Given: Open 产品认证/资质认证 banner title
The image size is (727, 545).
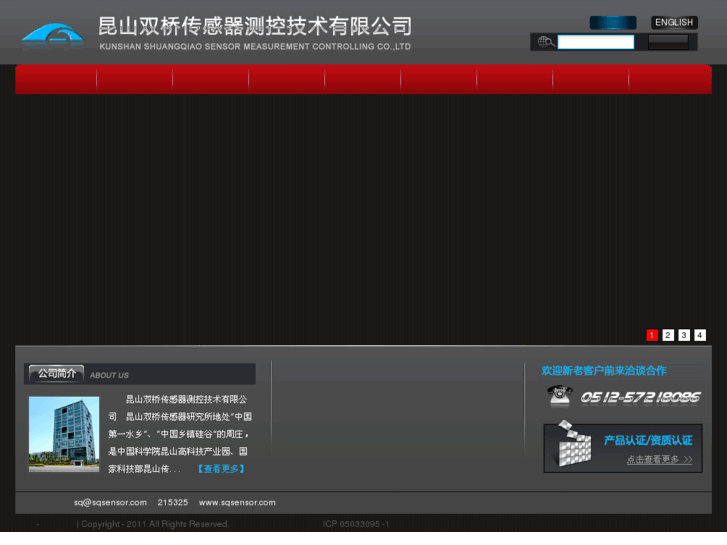Looking at the screenshot, I should (x=648, y=440).
